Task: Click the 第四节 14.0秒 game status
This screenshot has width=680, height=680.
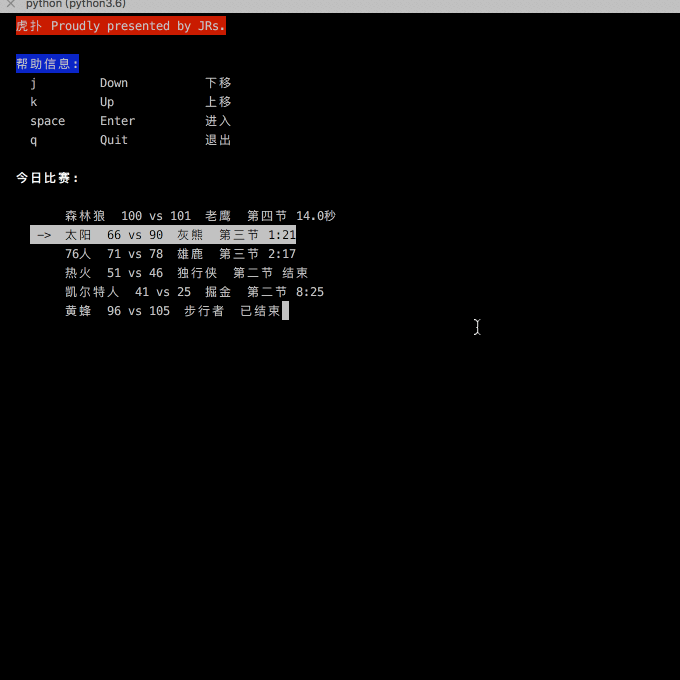Action: (291, 216)
